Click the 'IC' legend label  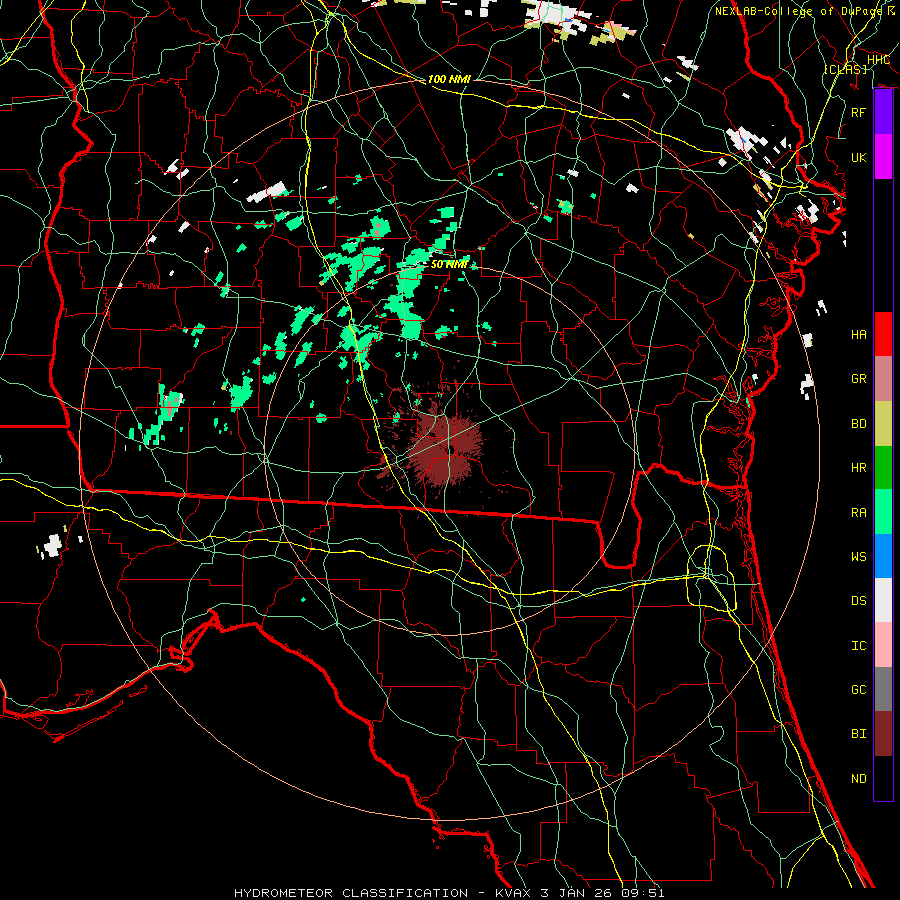[858, 646]
